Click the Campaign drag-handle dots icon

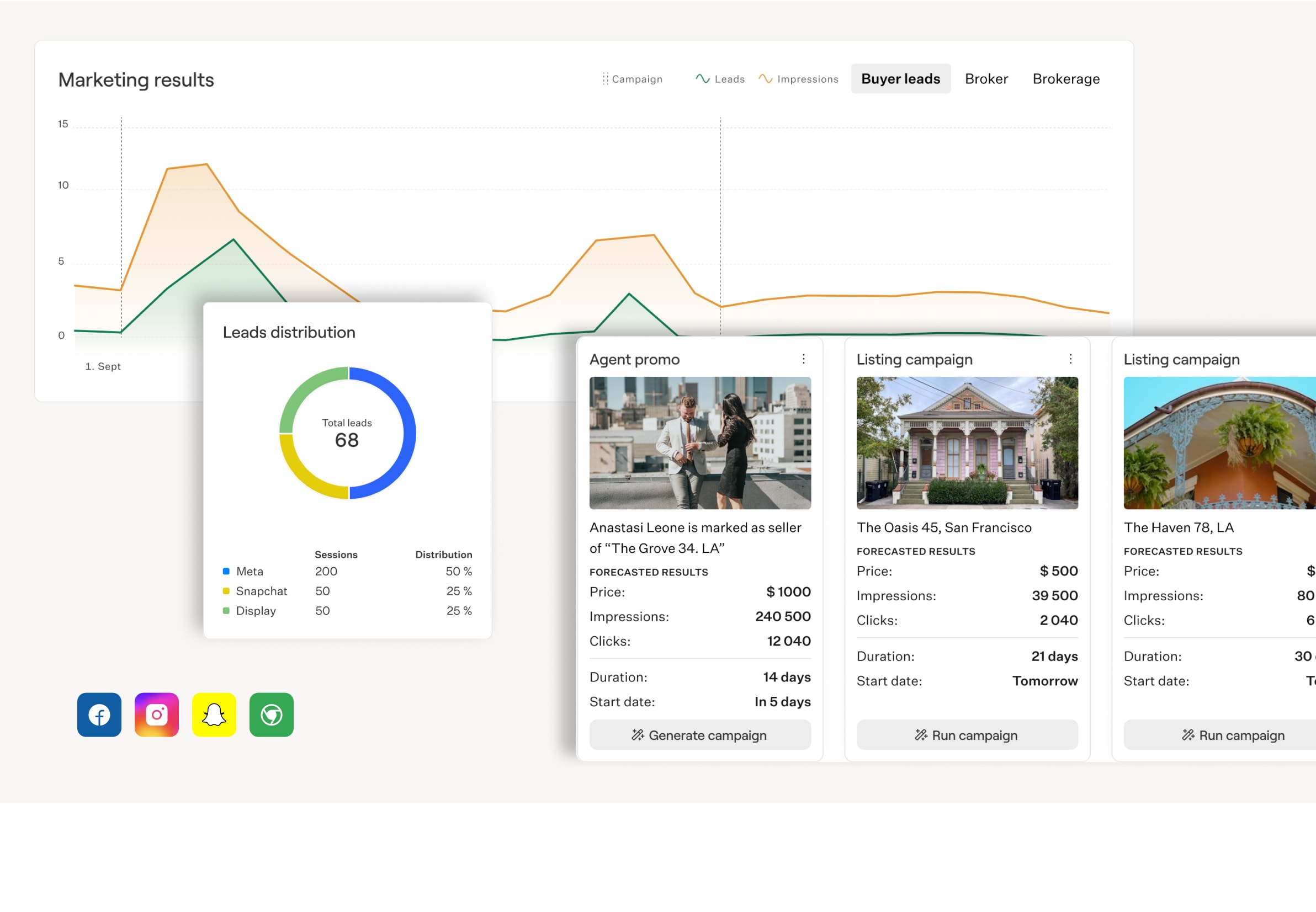pyautogui.click(x=605, y=79)
